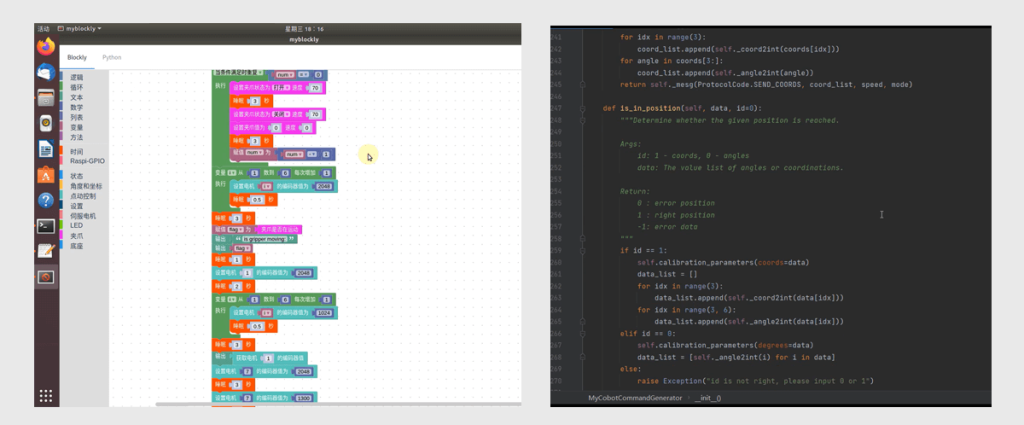The image size is (1024, 425).
Task: Open LibreOffice Writer from the dock
Action: click(45, 149)
